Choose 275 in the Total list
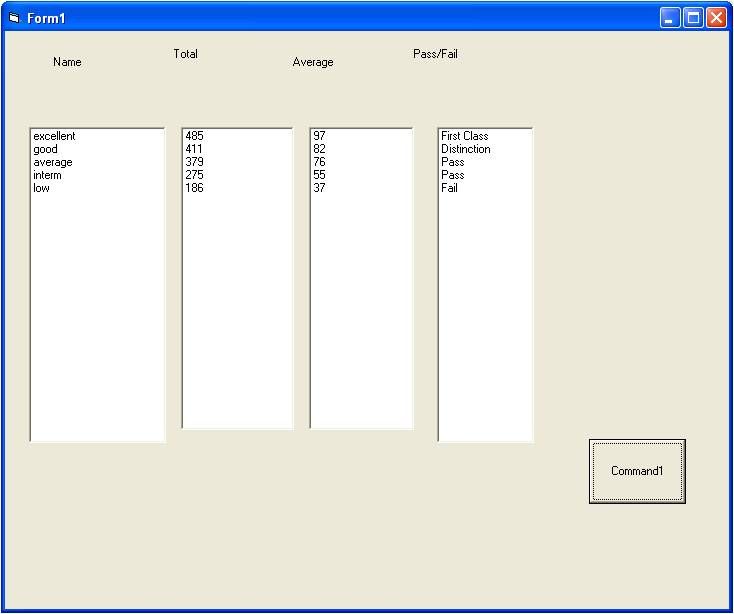The width and height of the screenshot is (734, 614). tap(194, 175)
